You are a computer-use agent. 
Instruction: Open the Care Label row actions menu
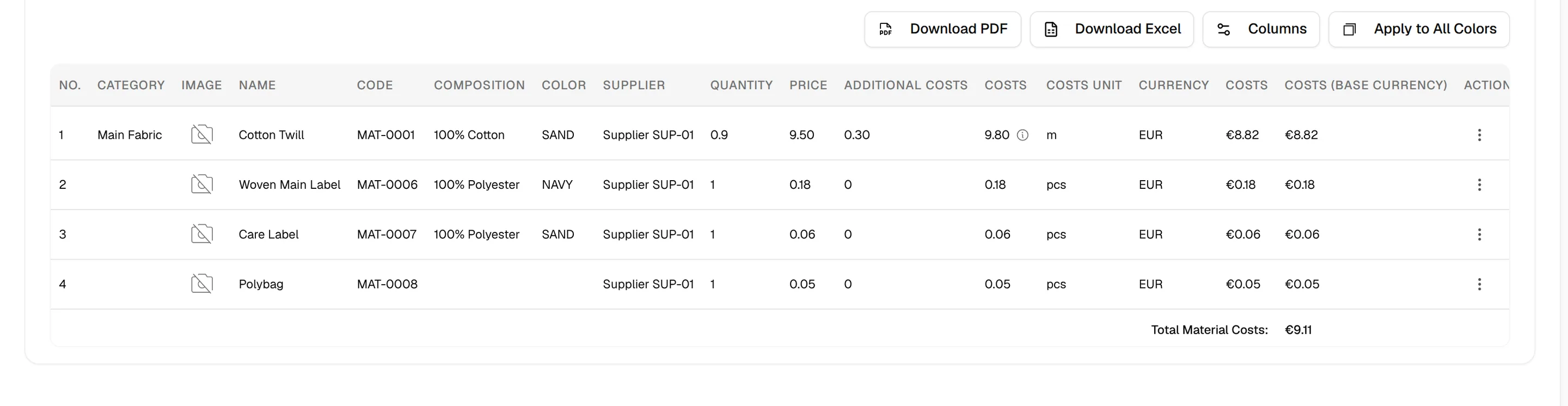(1479, 235)
